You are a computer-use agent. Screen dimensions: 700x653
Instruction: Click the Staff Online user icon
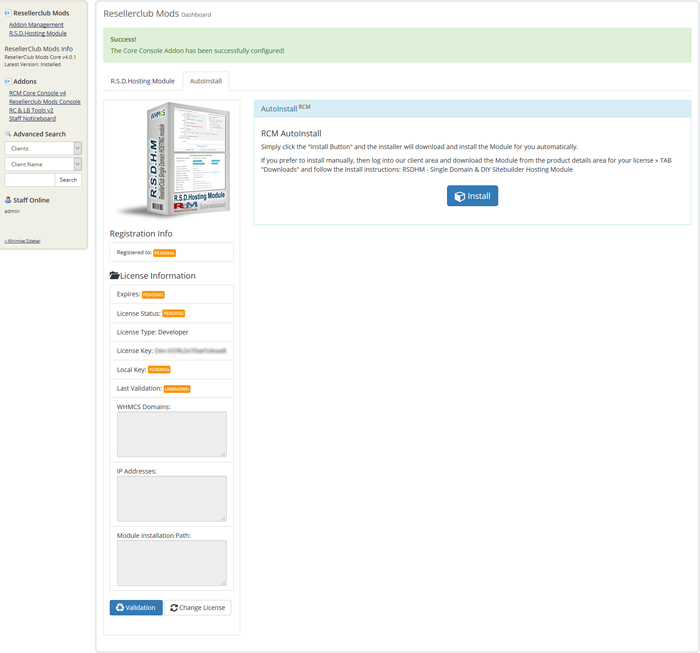coord(8,200)
